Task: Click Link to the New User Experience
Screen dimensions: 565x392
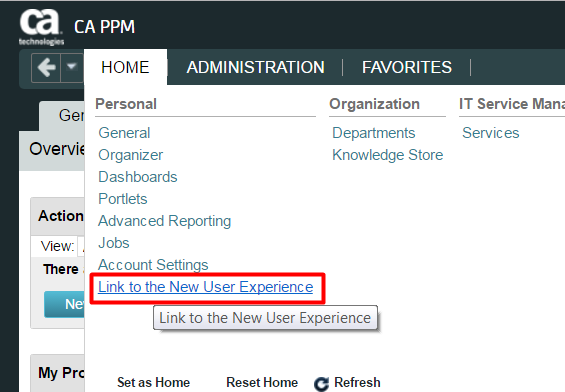Action: pyautogui.click(x=206, y=287)
